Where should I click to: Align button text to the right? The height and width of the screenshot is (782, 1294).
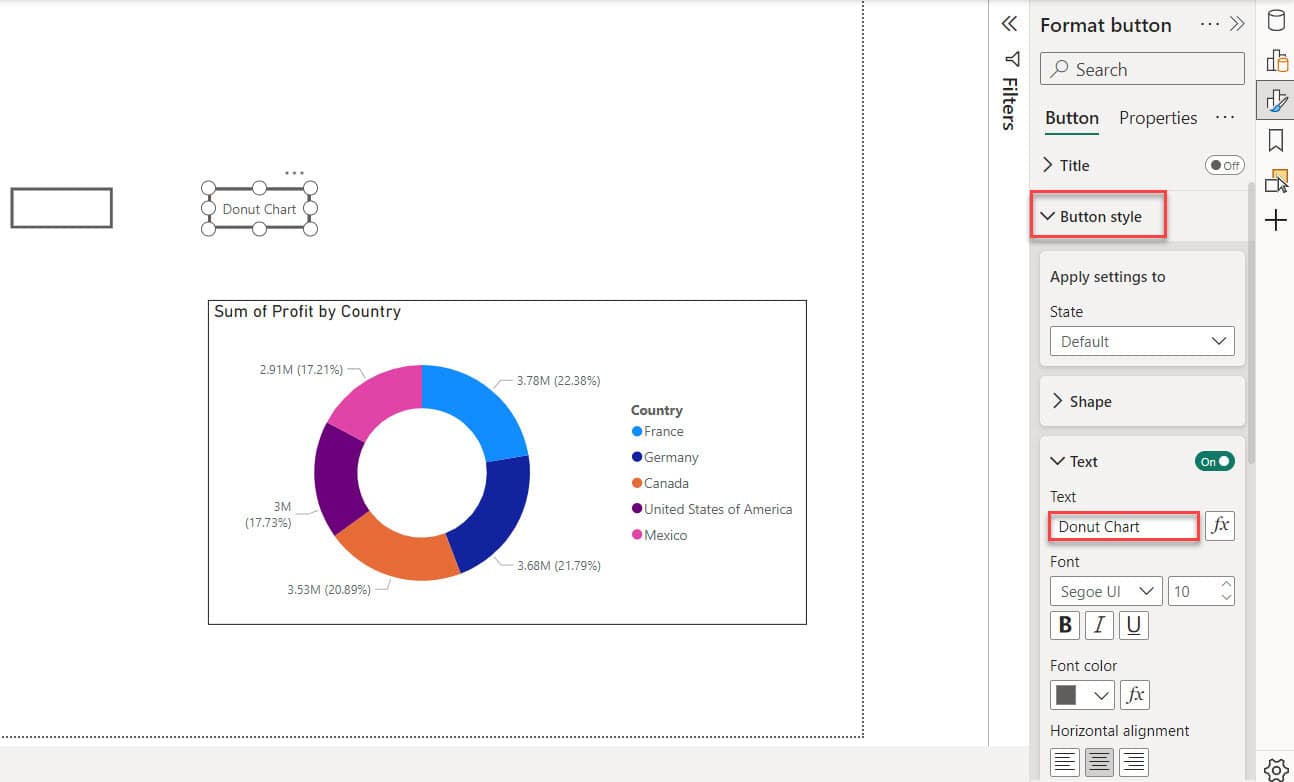click(x=1133, y=762)
